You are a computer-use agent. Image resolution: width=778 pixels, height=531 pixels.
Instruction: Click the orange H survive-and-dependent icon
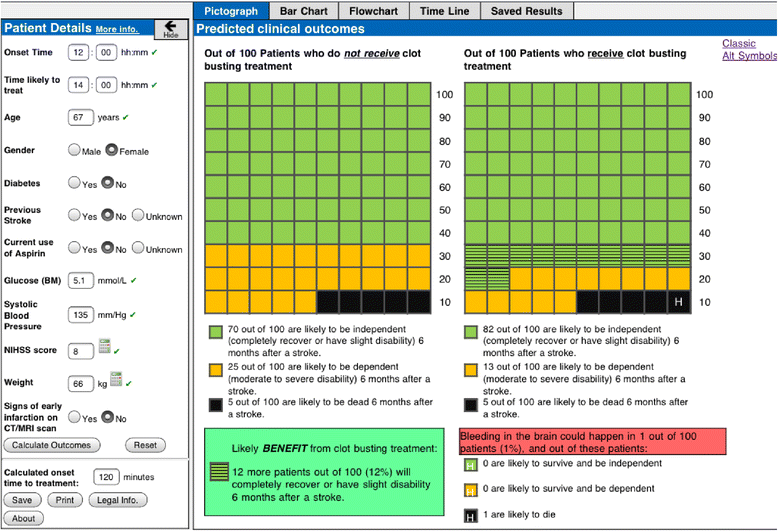pyautogui.click(x=468, y=490)
